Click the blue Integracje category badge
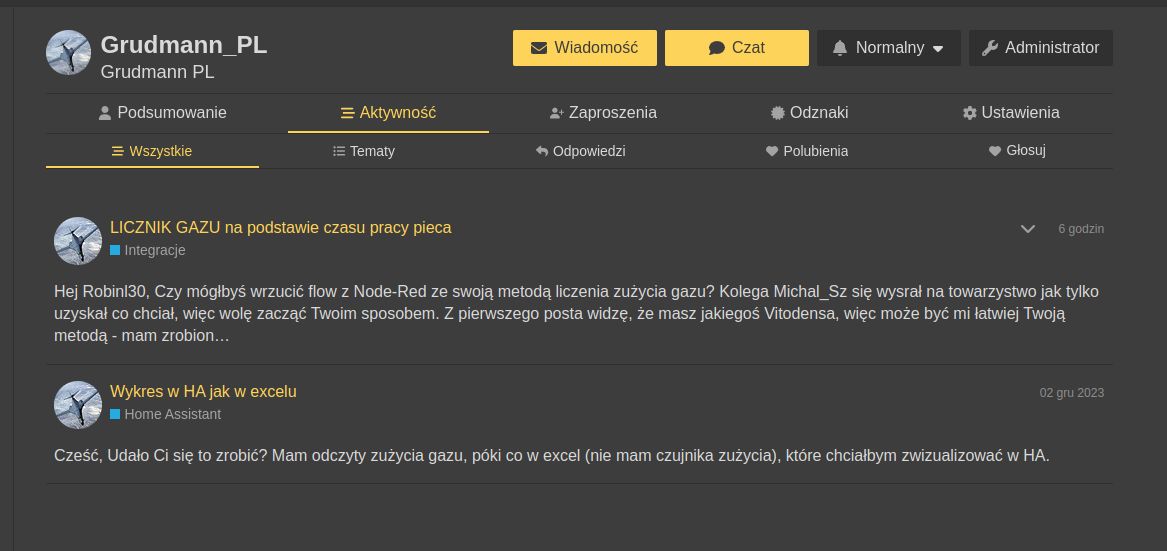The image size is (1167, 551). 148,250
